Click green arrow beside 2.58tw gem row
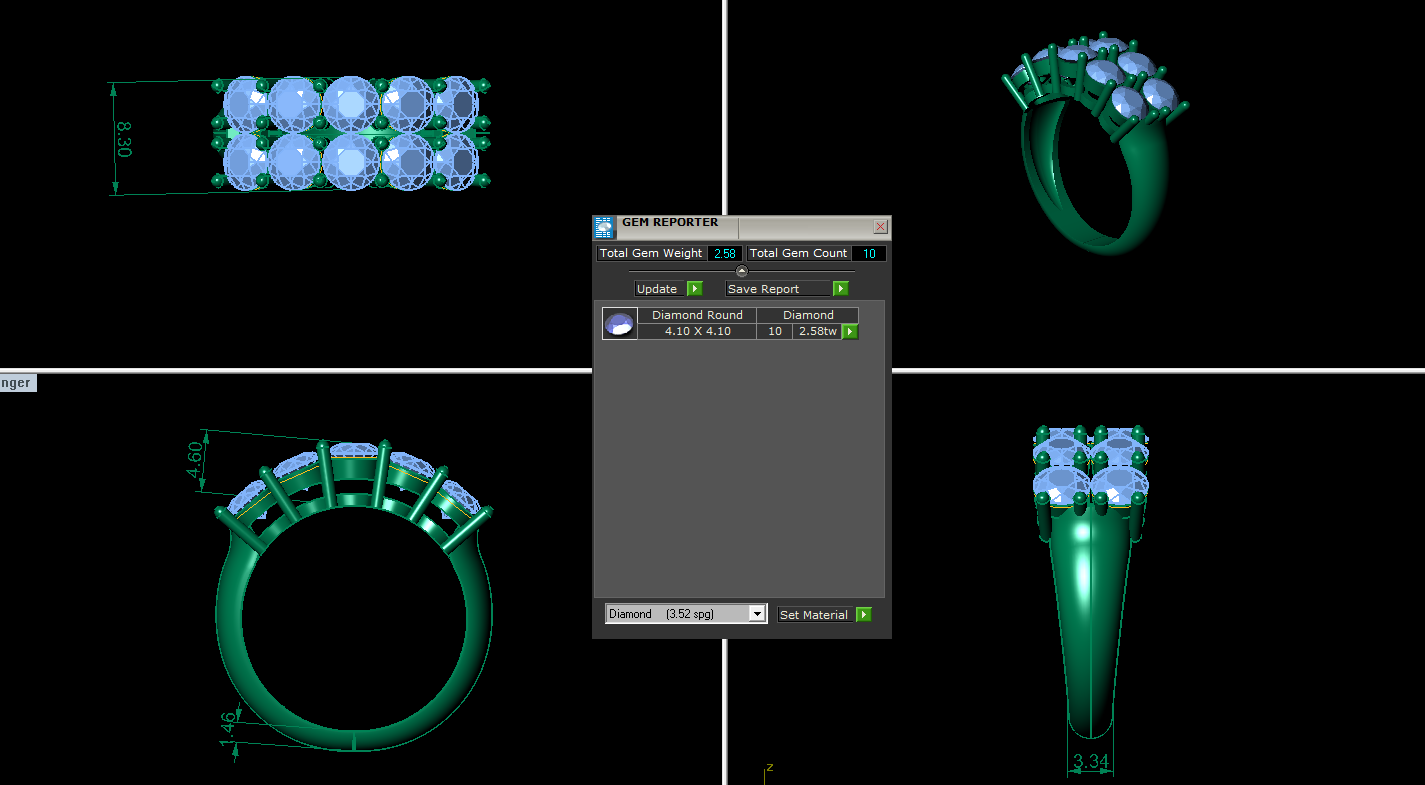1425x785 pixels. [x=850, y=331]
